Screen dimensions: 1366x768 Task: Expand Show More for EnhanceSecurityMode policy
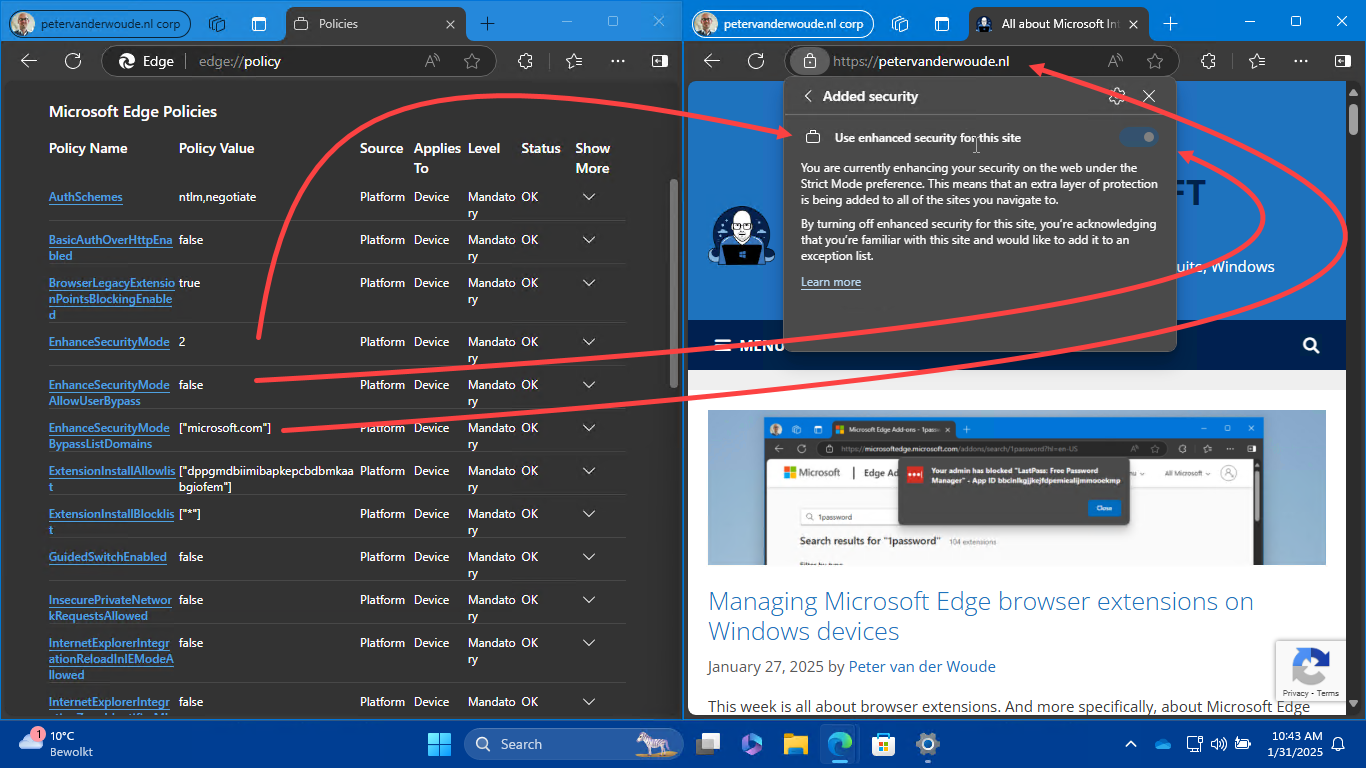pyautogui.click(x=589, y=342)
